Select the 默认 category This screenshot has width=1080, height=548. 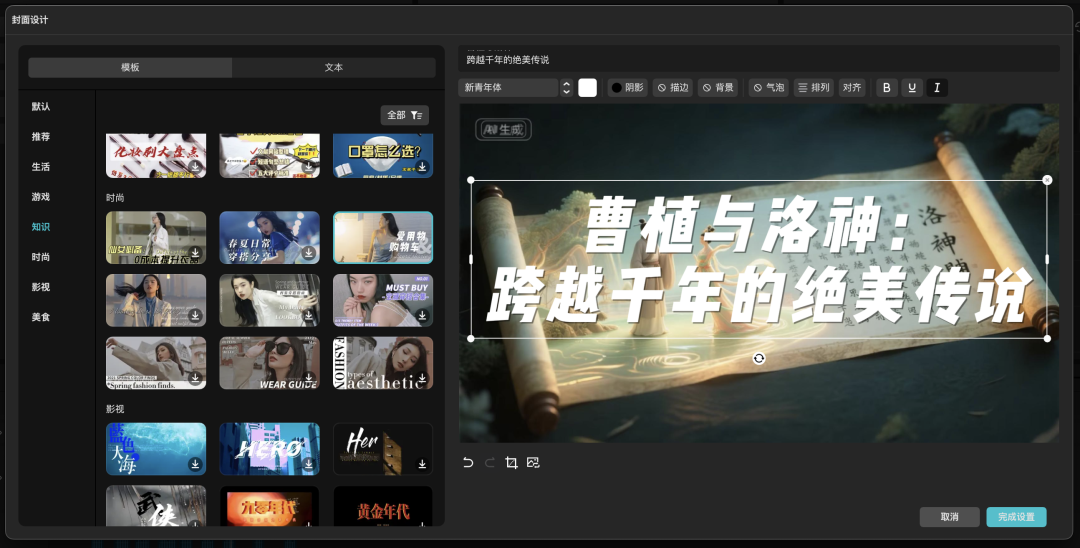coord(41,106)
